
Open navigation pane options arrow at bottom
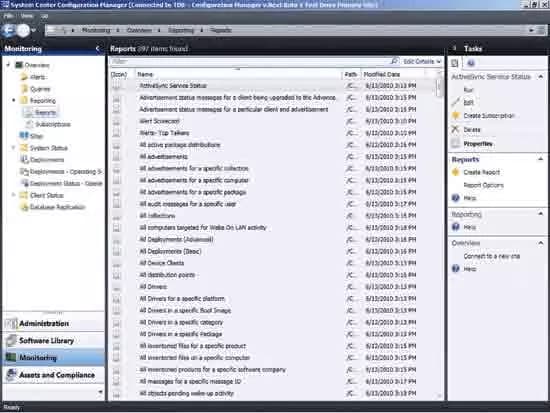100,392
